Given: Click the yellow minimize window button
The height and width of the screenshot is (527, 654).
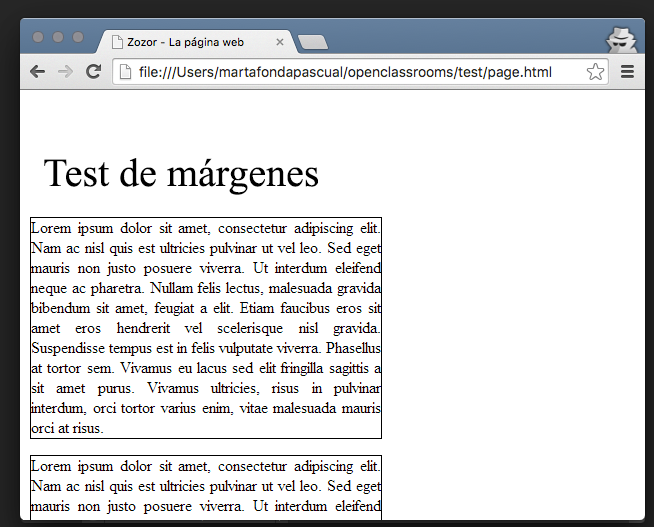Looking at the screenshot, I should tap(58, 37).
